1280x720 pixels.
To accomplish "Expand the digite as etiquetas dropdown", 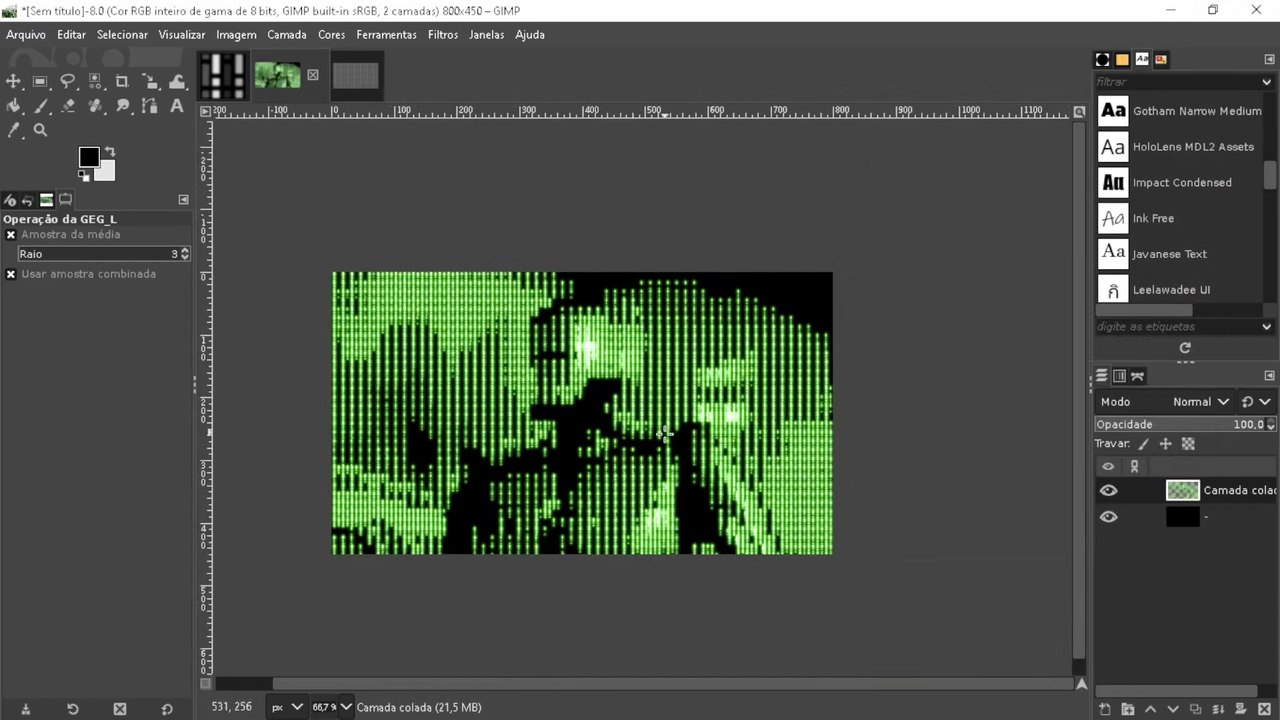I will (1267, 327).
